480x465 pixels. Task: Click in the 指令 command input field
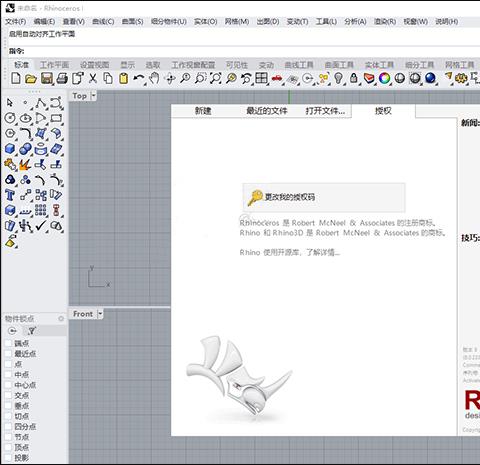pos(252,51)
